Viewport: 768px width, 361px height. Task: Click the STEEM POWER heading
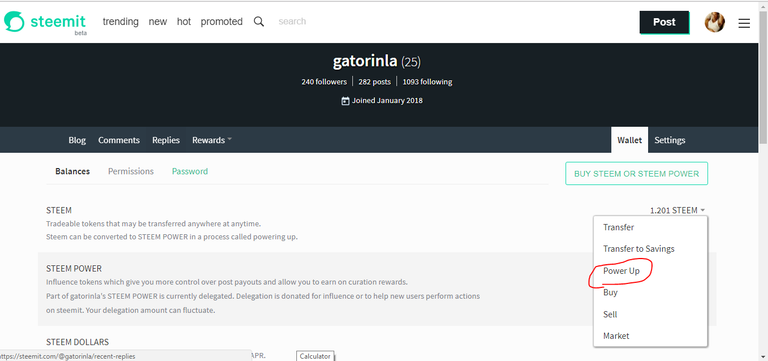(x=74, y=269)
